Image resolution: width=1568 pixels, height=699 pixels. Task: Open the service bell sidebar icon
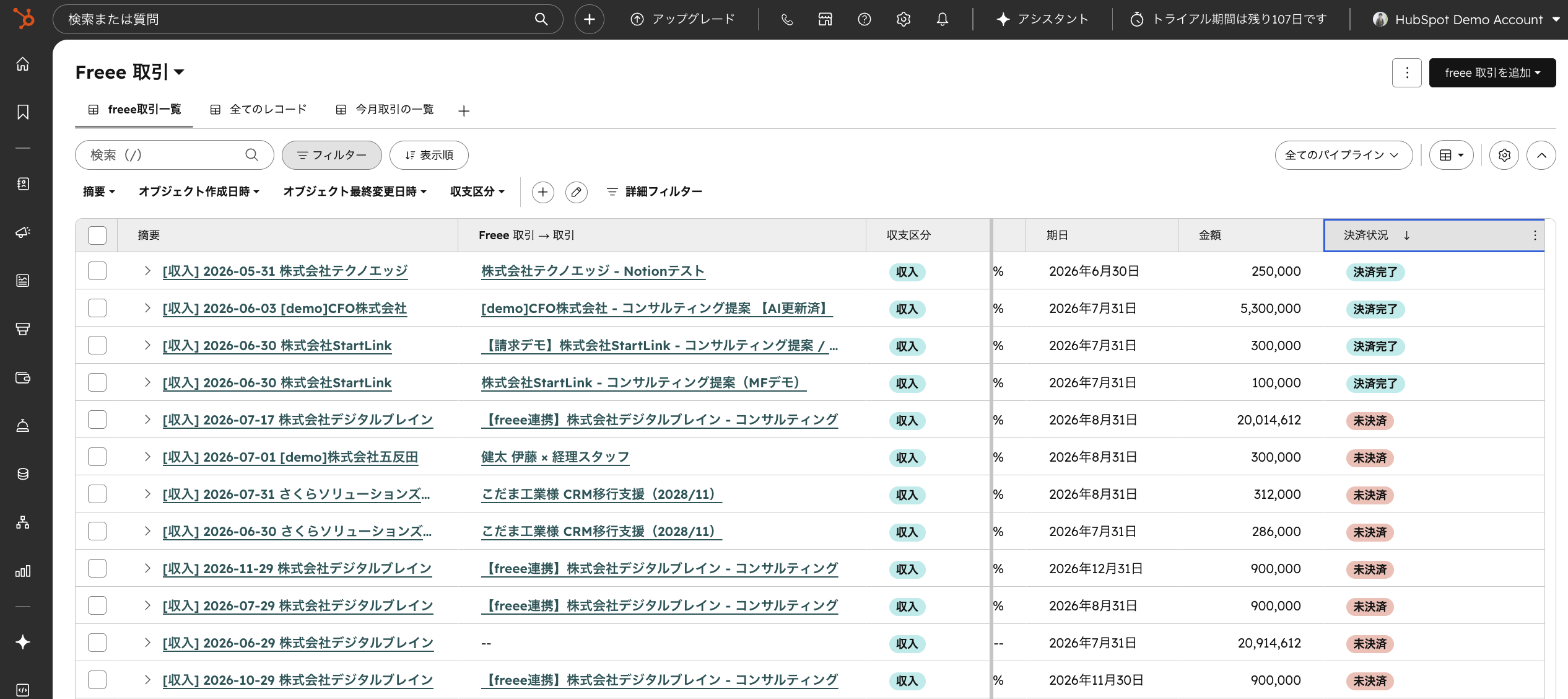[x=23, y=426]
